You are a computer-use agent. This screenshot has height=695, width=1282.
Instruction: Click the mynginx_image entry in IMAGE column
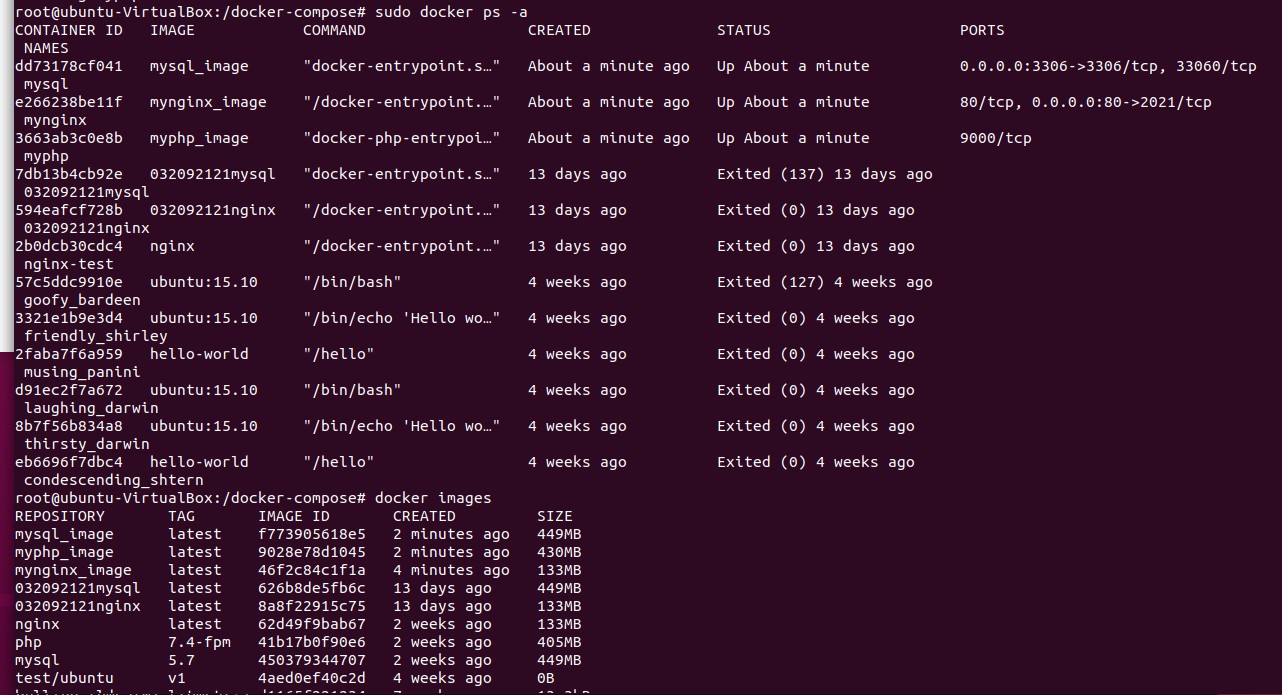[208, 102]
